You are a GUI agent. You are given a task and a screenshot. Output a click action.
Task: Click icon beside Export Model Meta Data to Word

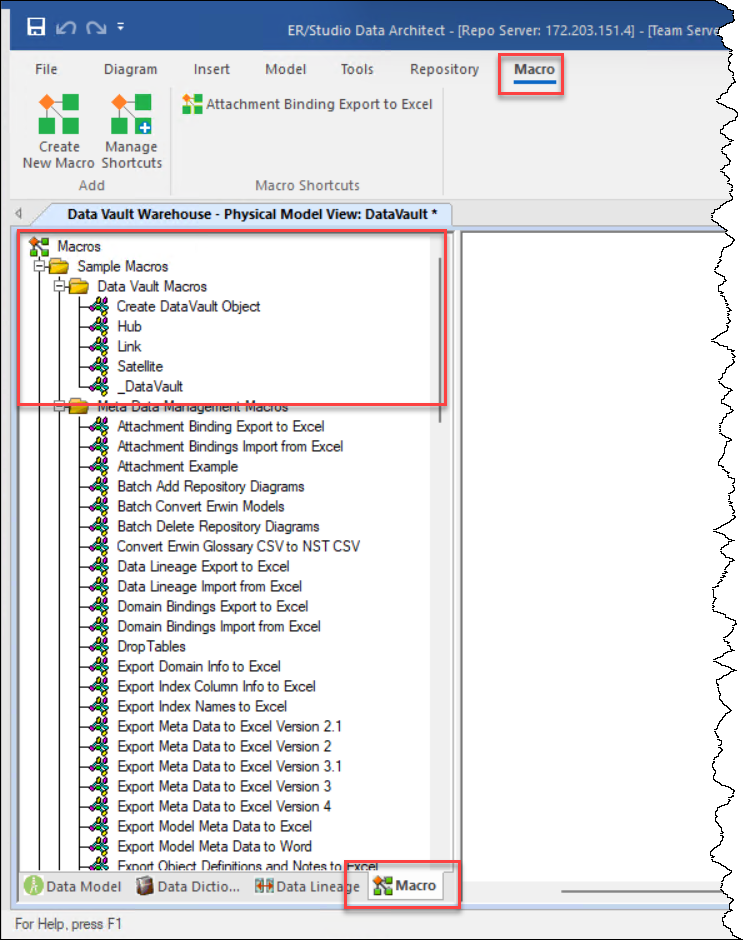coord(99,846)
